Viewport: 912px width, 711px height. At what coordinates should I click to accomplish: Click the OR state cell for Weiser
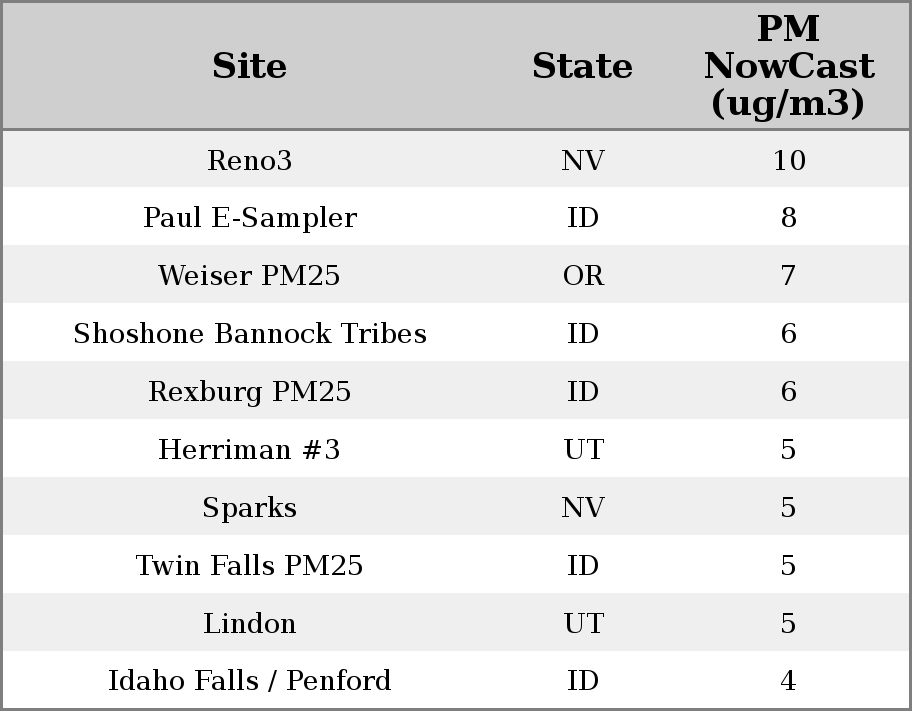pyautogui.click(x=583, y=276)
